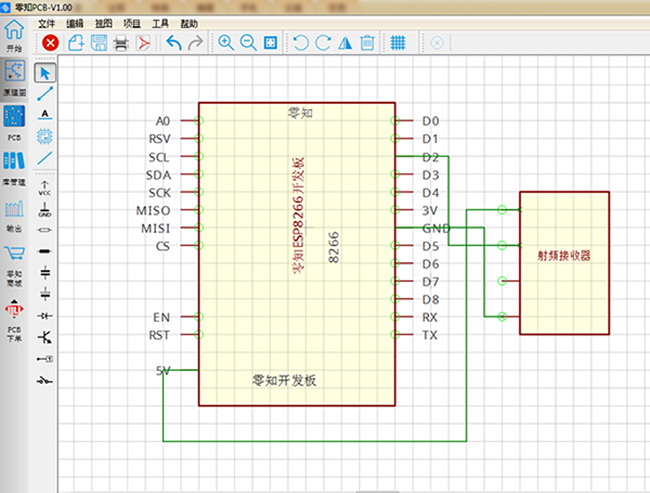The width and height of the screenshot is (650, 493).
Task: Open the 文件 menu
Action: point(46,24)
